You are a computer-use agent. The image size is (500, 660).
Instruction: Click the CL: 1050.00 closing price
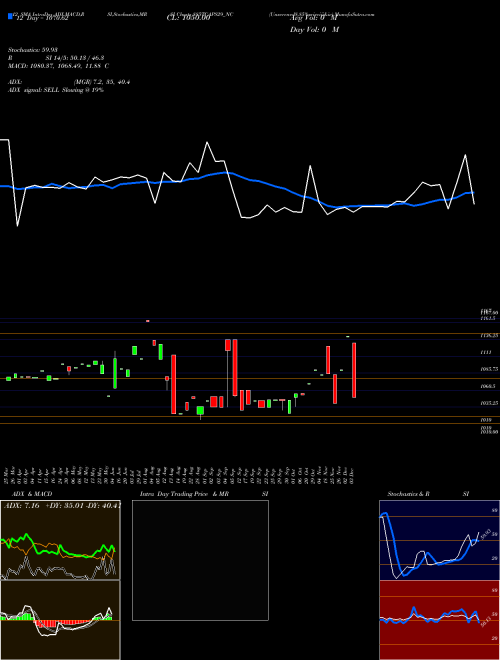[188, 19]
